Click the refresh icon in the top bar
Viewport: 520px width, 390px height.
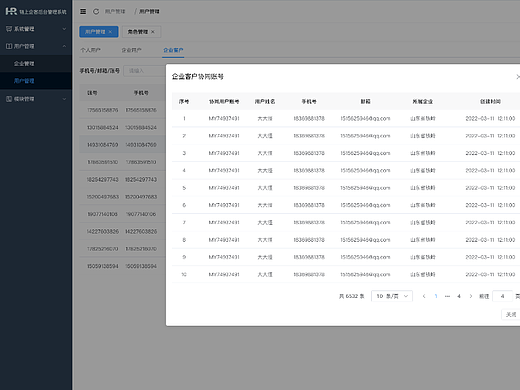click(x=96, y=12)
